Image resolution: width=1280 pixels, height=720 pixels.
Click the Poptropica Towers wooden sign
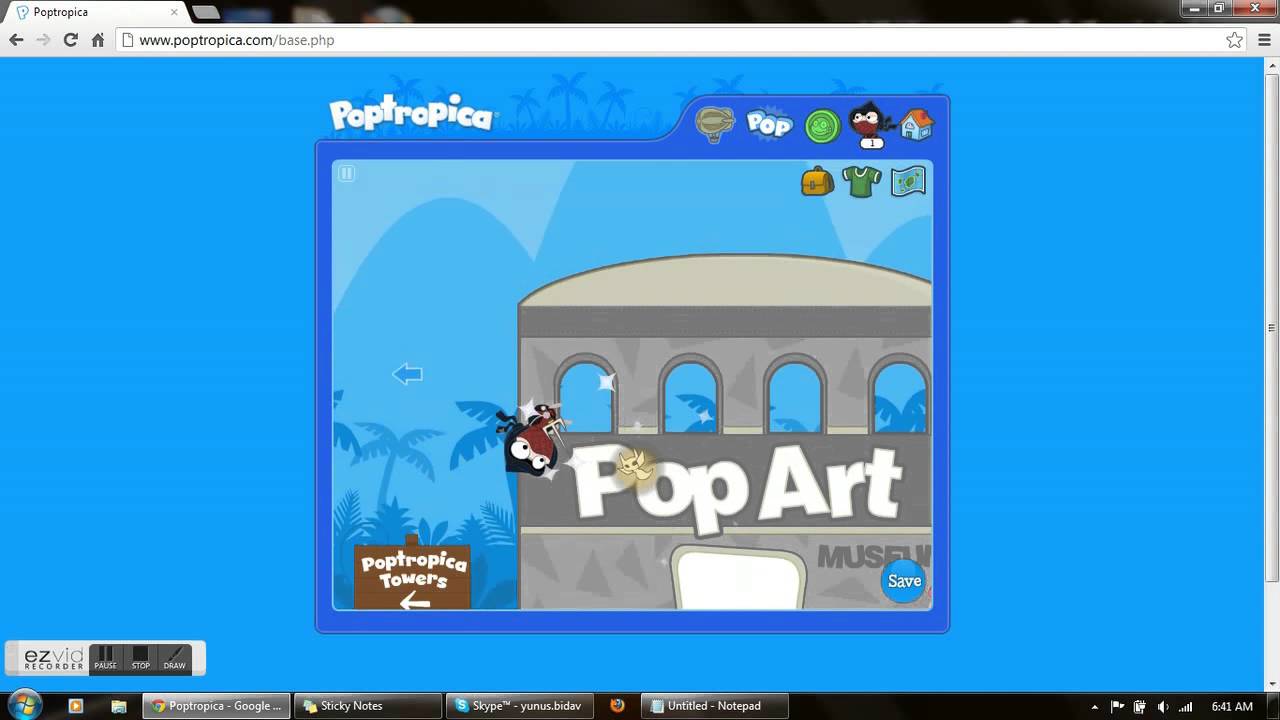pos(412,575)
